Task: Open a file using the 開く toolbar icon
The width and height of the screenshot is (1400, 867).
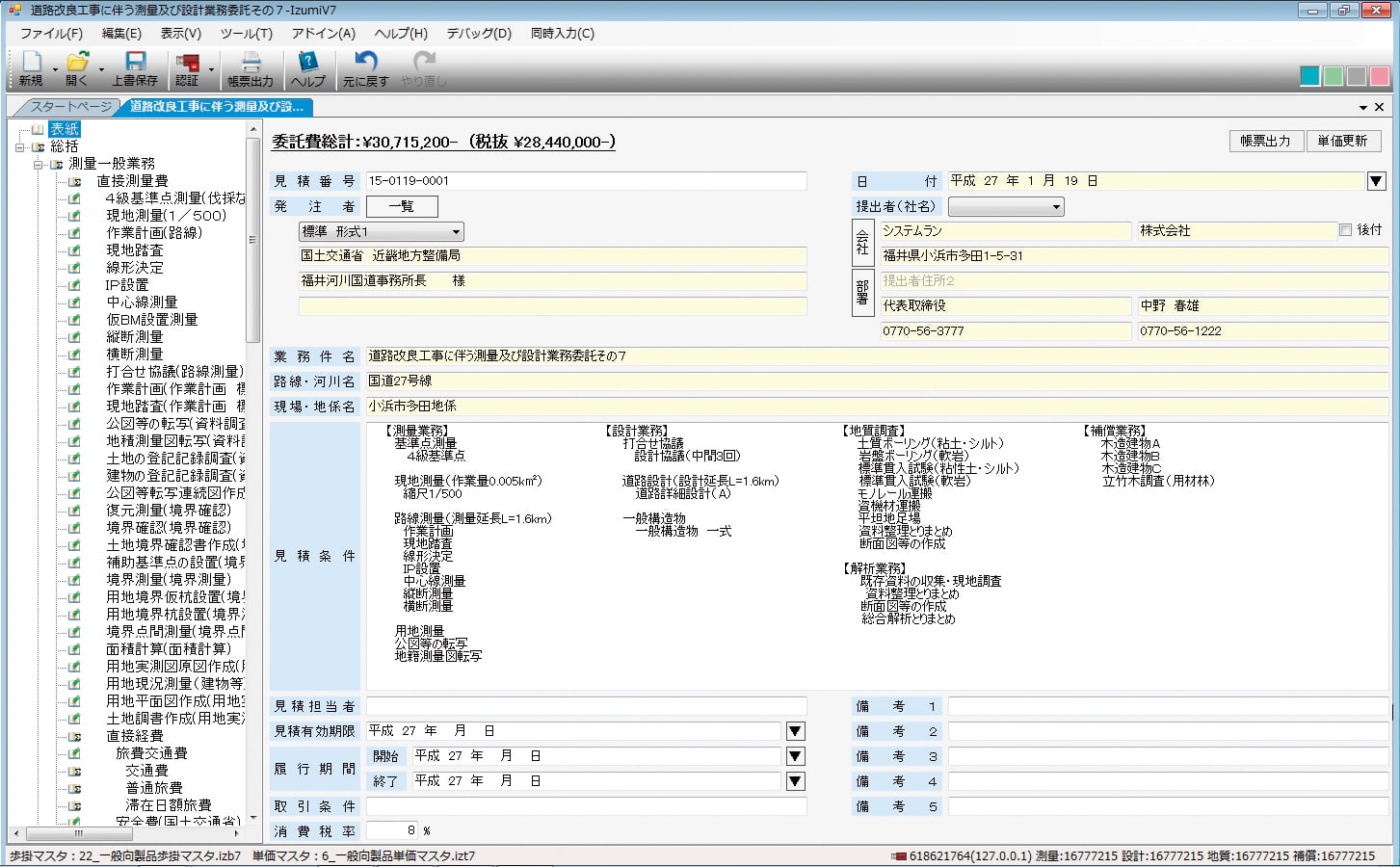Action: (x=75, y=69)
